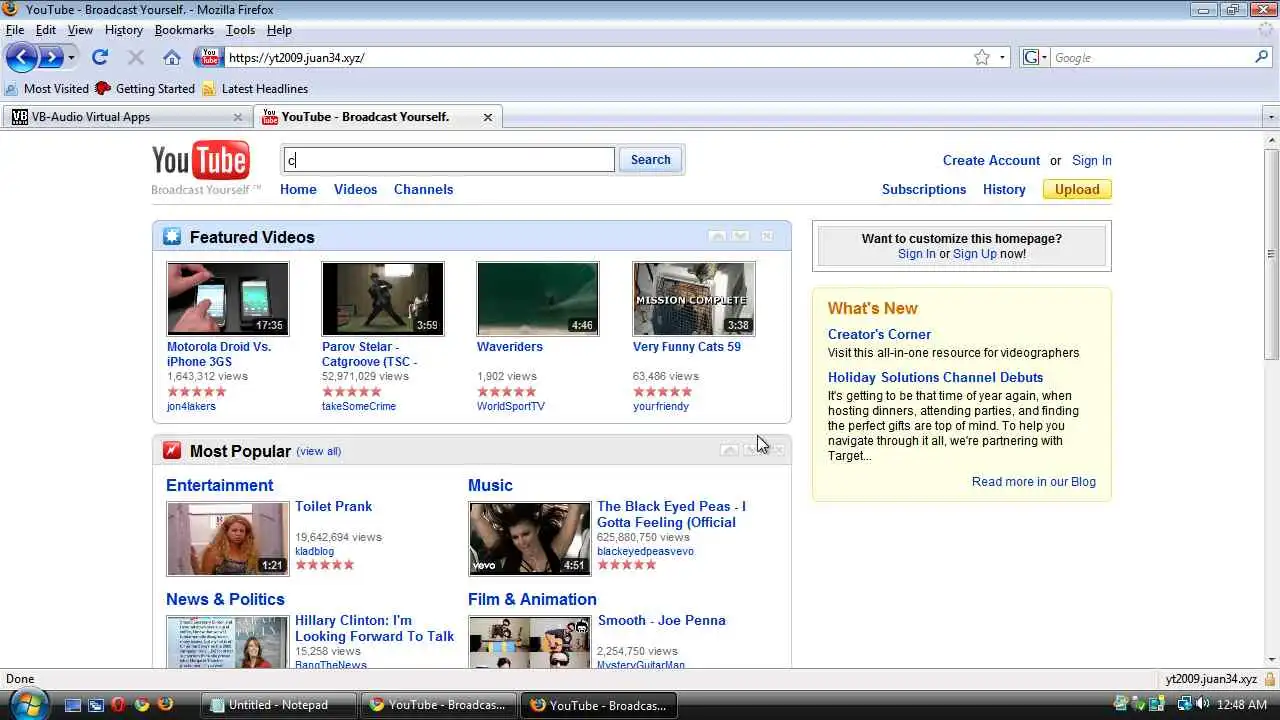1280x720 pixels.
Task: Click the disabled Stop loading icon
Action: click(136, 57)
